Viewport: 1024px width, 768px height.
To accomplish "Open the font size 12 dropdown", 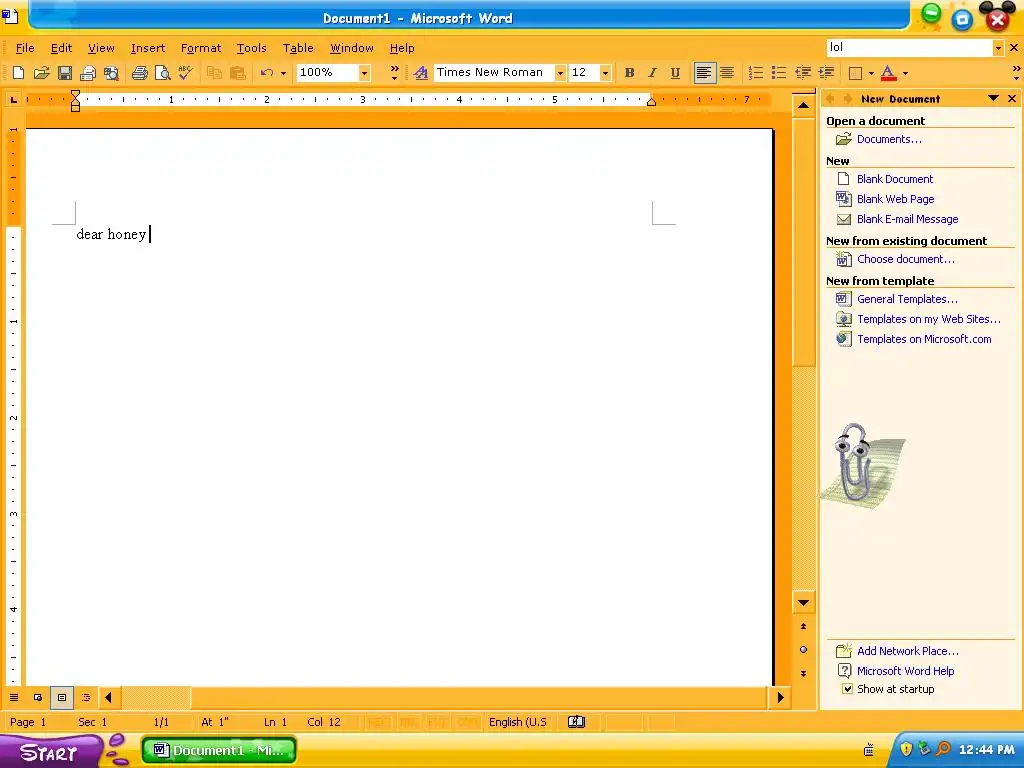I will tap(605, 72).
